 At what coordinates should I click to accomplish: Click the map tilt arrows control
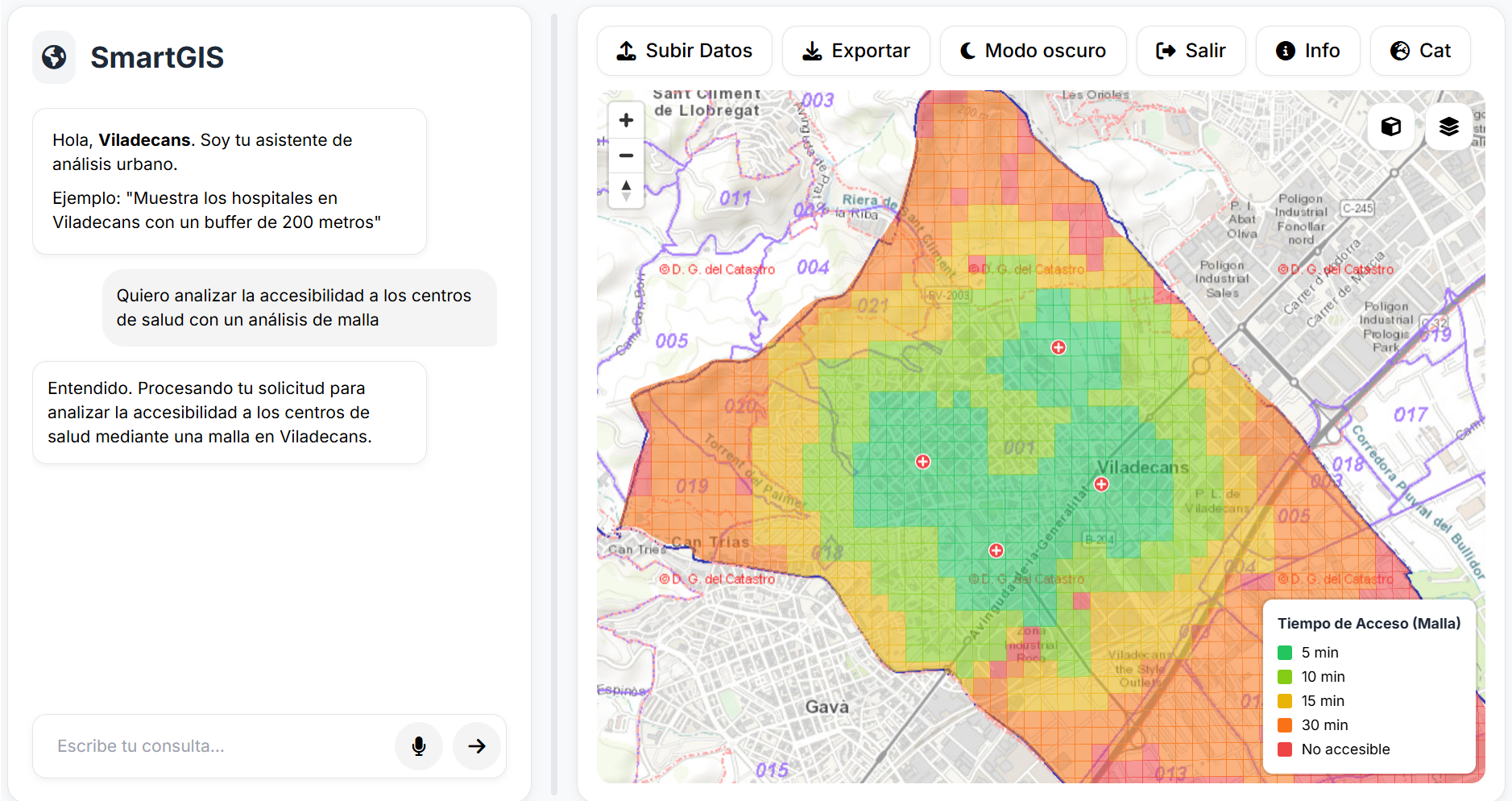pyautogui.click(x=626, y=191)
